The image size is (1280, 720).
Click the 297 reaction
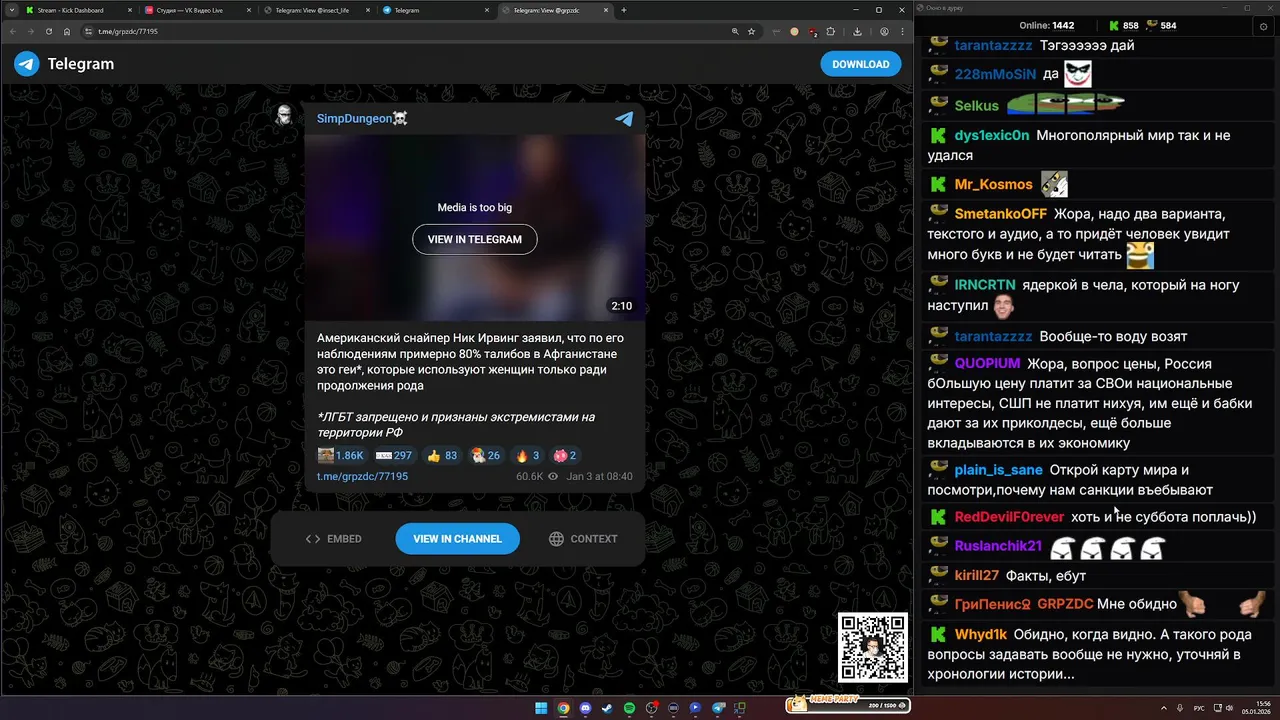(x=393, y=455)
